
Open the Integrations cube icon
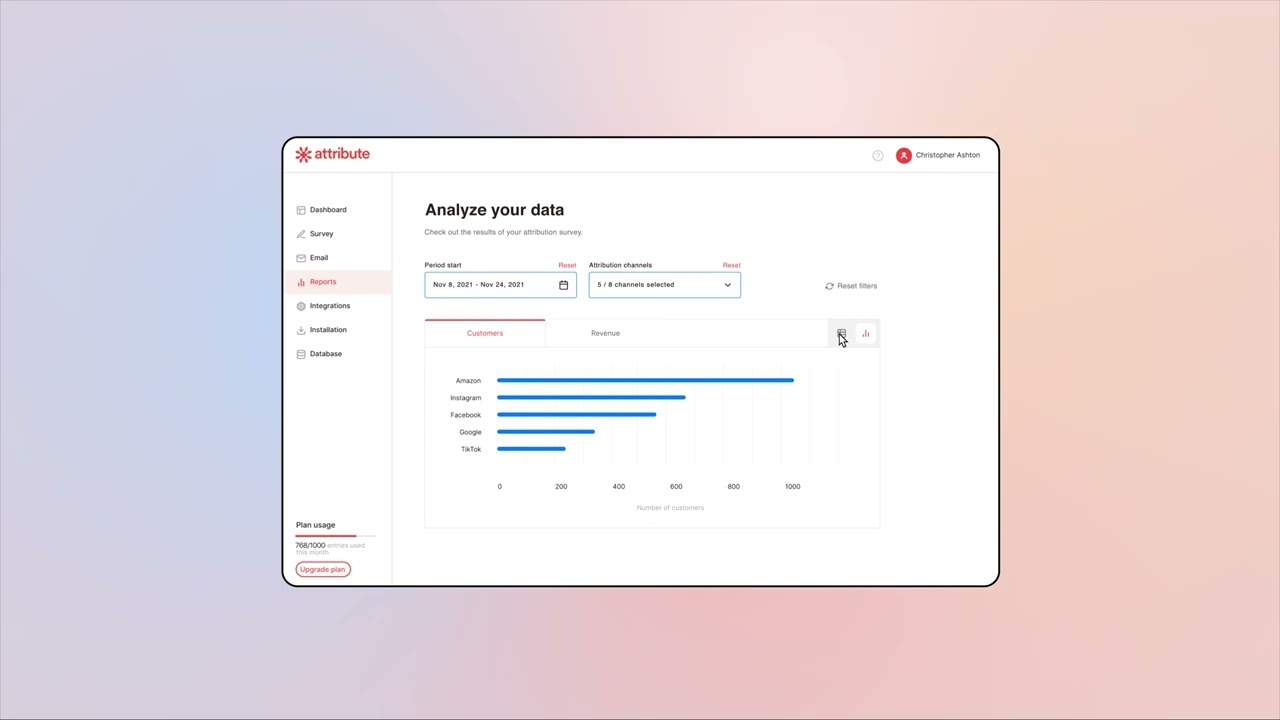(x=301, y=305)
